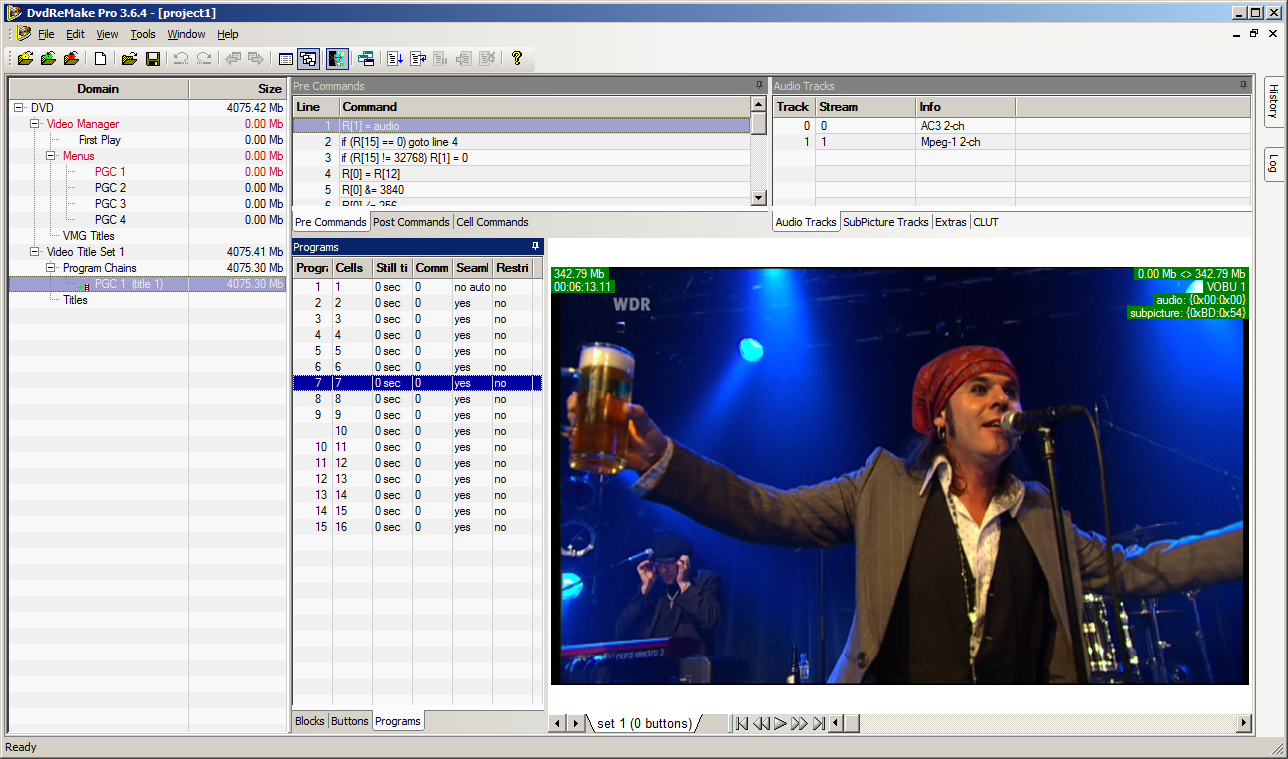
Task: Collapse the Program Chains tree node
Action: [x=51, y=268]
